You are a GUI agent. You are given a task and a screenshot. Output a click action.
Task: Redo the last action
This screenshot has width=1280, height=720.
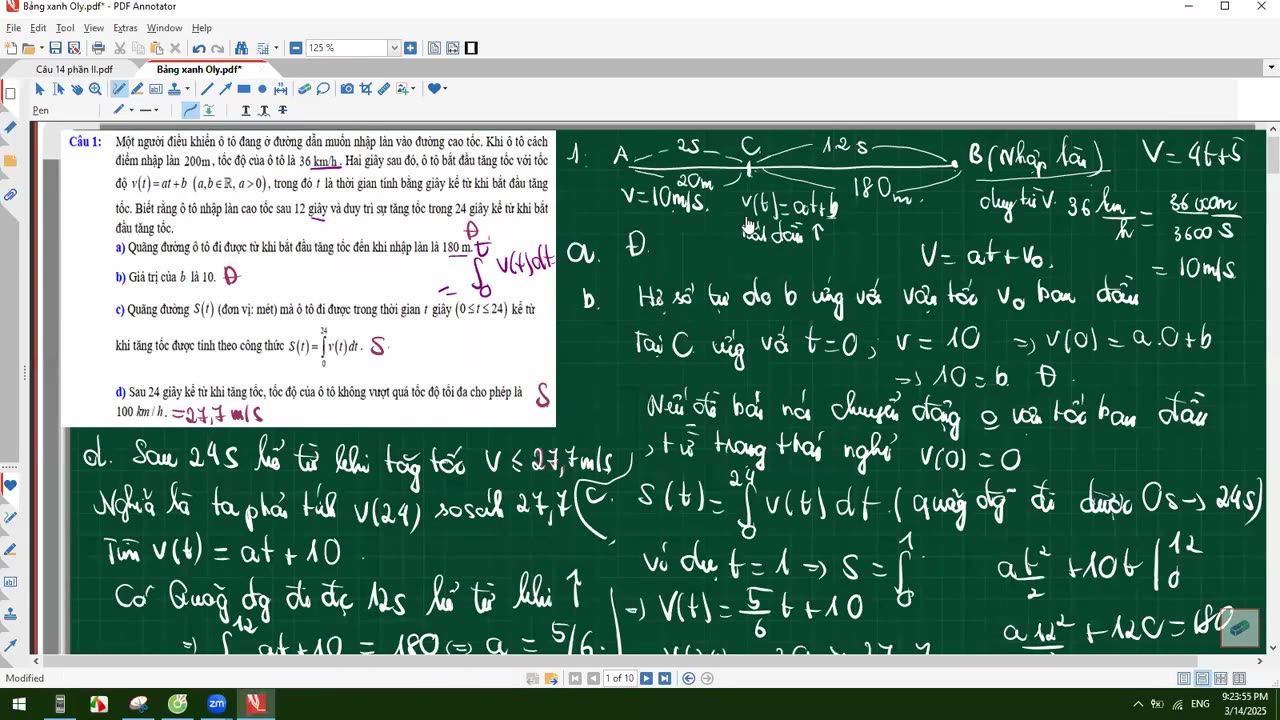coord(217,48)
